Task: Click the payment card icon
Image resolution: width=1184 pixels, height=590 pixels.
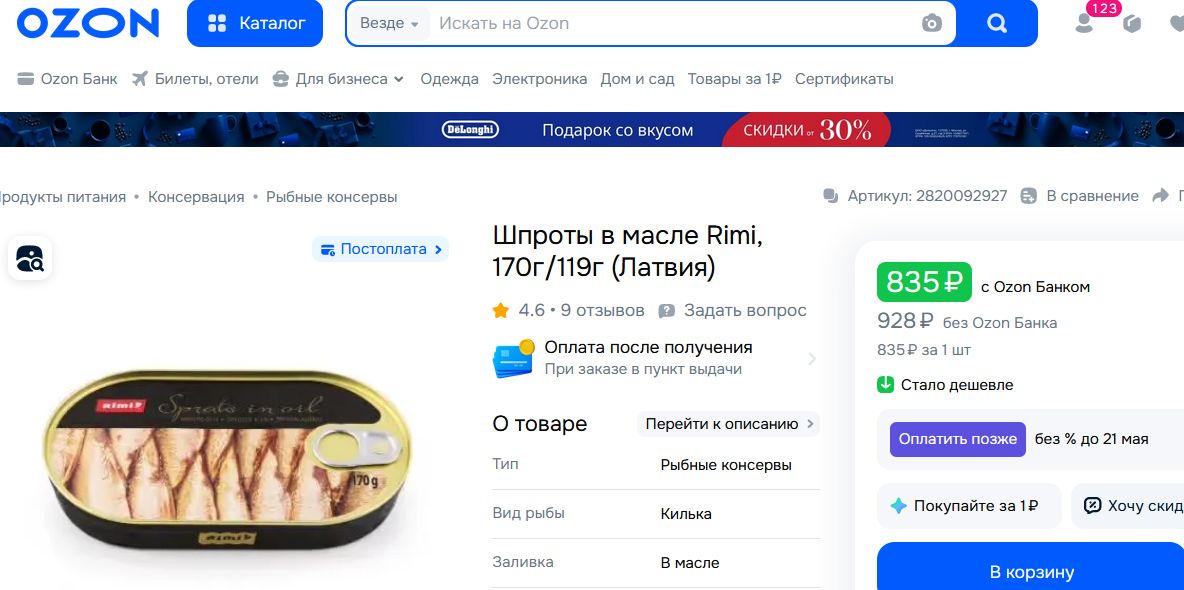Action: coord(513,358)
